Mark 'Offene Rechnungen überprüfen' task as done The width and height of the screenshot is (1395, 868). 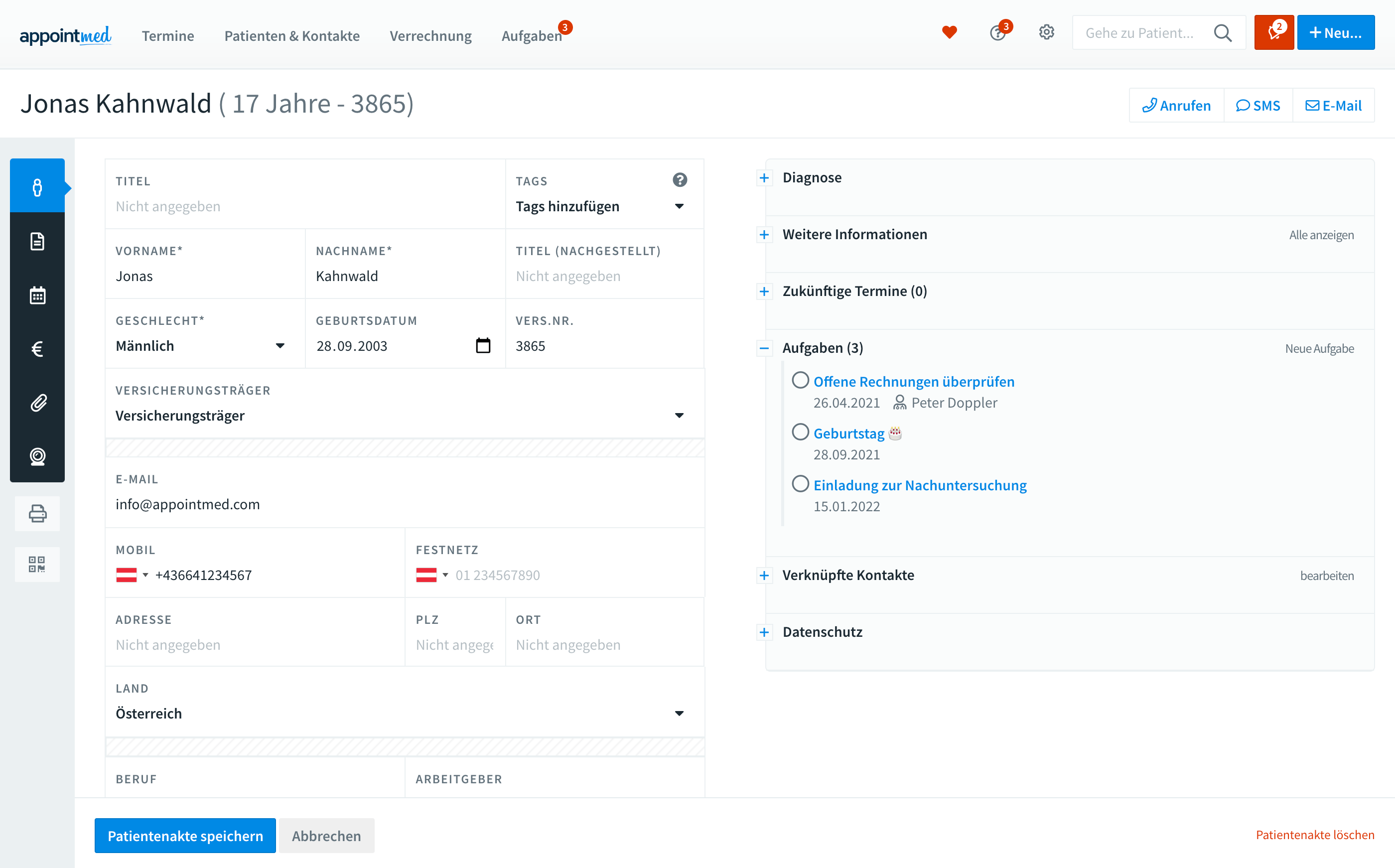coord(800,381)
